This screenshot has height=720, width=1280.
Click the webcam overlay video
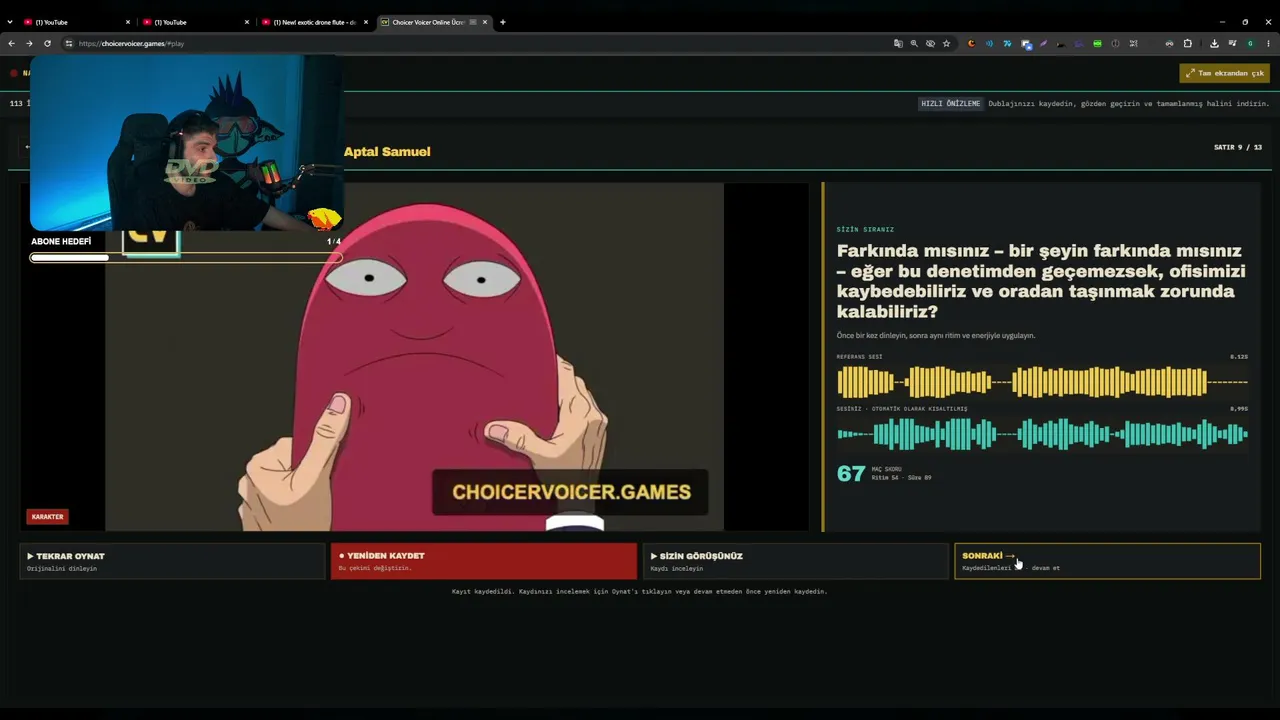point(186,143)
